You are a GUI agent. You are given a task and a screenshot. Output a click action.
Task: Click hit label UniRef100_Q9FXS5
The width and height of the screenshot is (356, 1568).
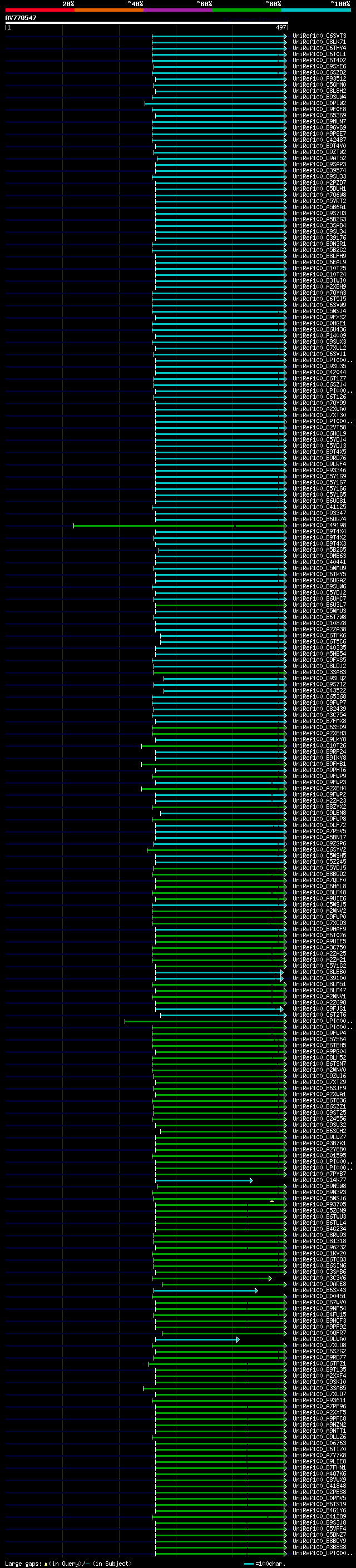coord(319,660)
